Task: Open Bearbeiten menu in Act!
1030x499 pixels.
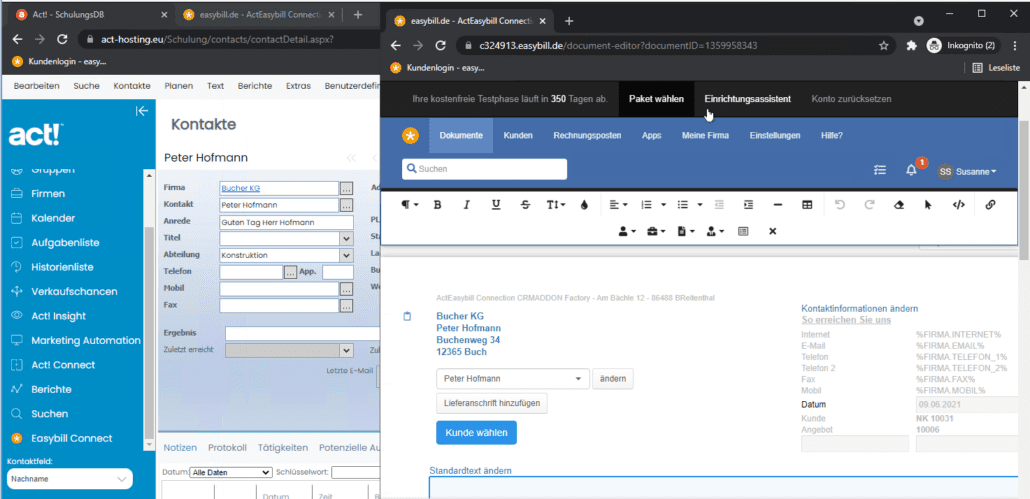Action: pos(37,86)
